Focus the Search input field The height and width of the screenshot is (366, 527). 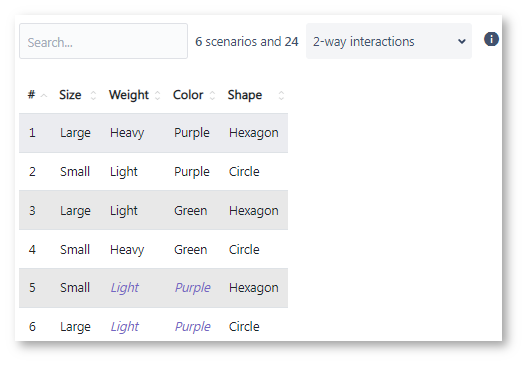104,41
